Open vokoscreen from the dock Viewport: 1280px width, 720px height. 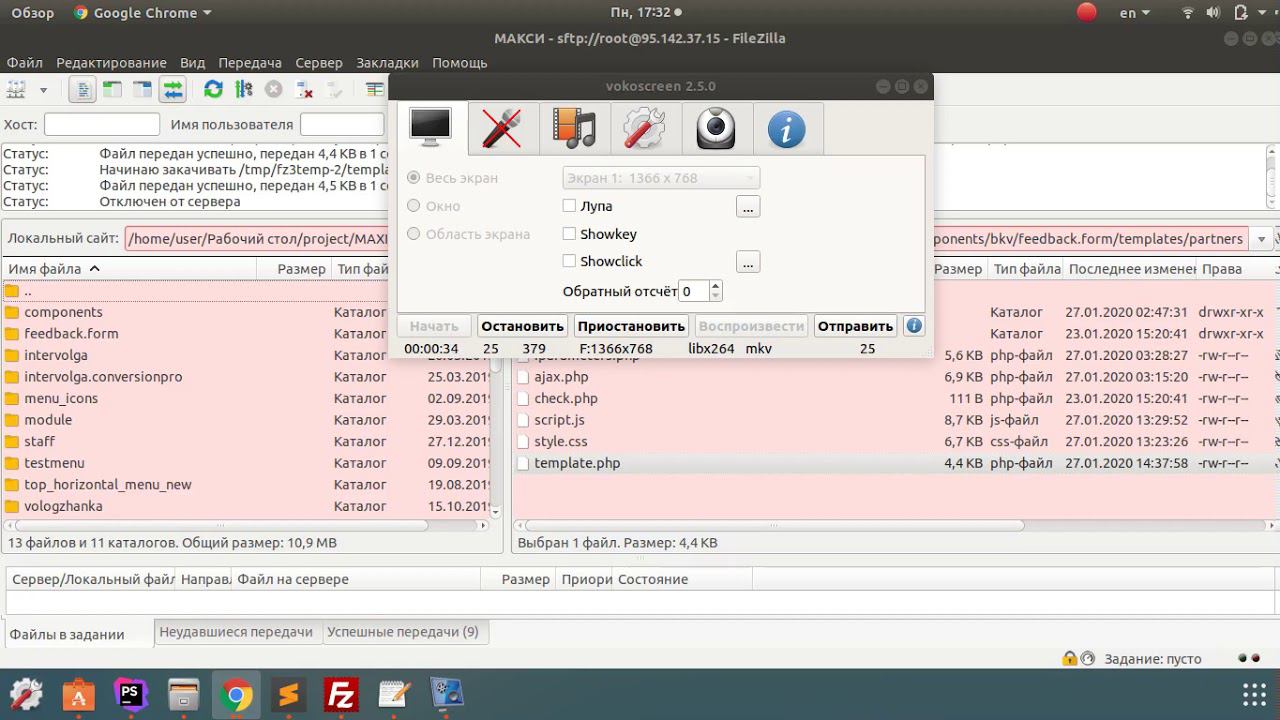click(446, 694)
